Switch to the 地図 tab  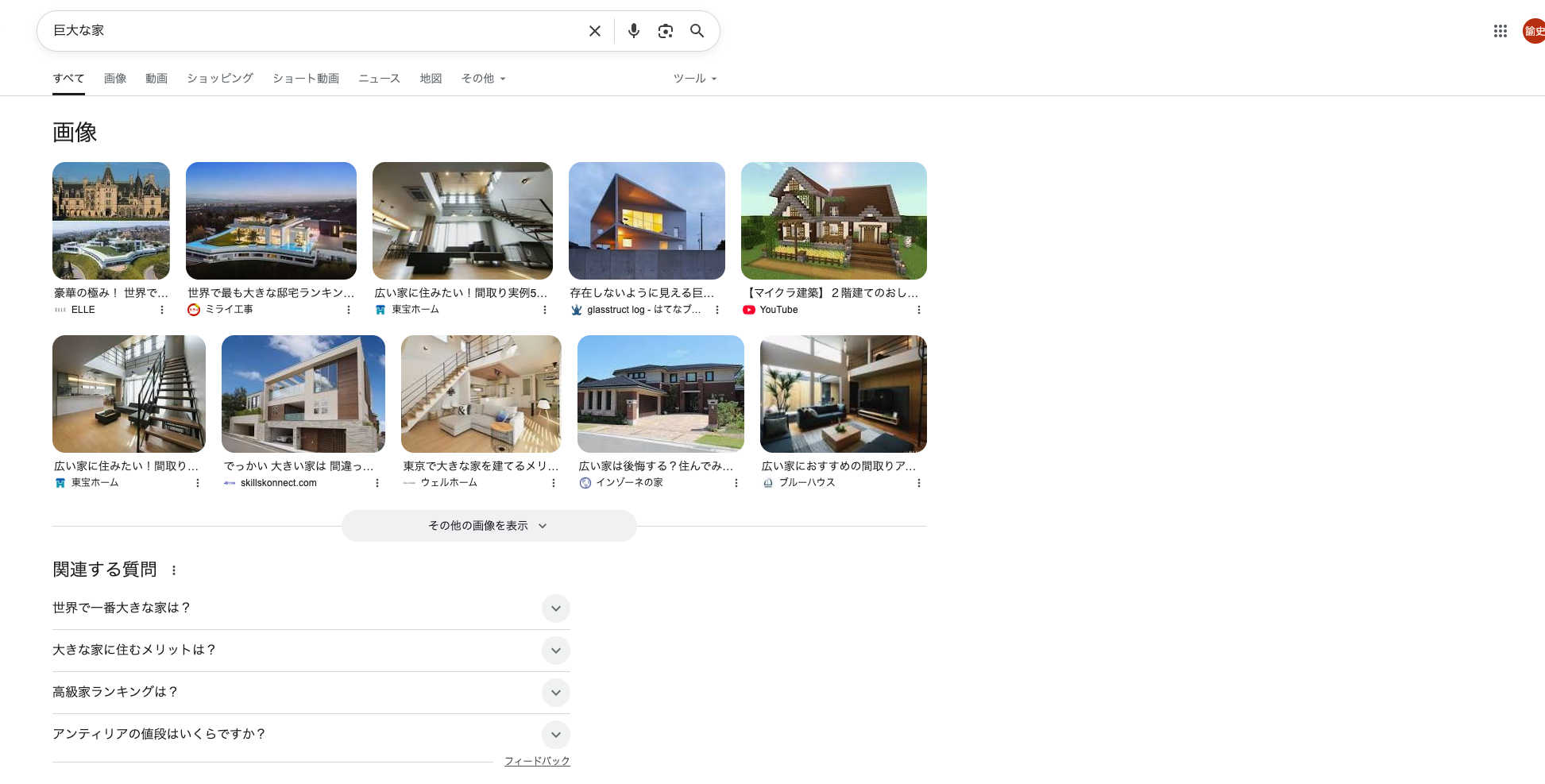[x=431, y=79]
